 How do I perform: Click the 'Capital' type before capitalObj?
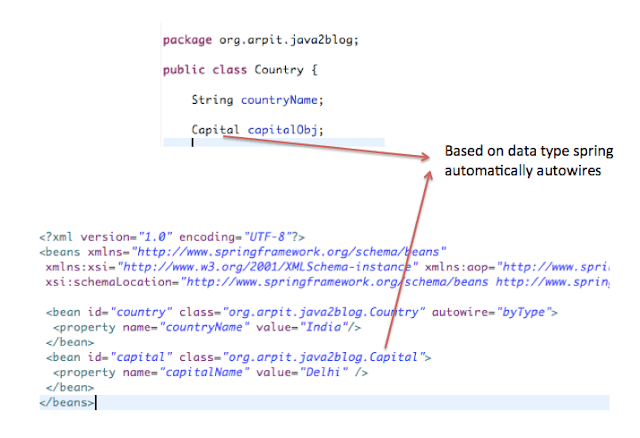(x=215, y=130)
